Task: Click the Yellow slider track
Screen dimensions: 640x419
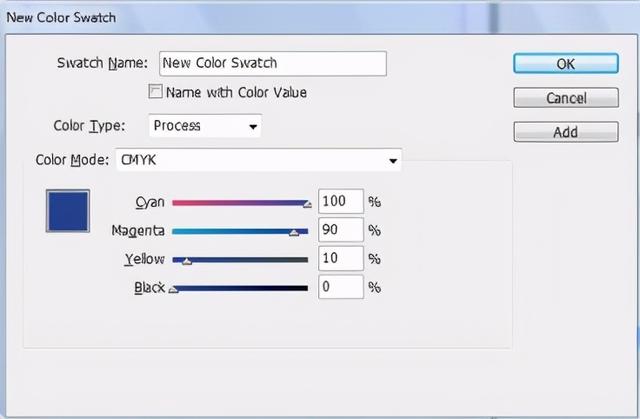Action: [x=240, y=260]
